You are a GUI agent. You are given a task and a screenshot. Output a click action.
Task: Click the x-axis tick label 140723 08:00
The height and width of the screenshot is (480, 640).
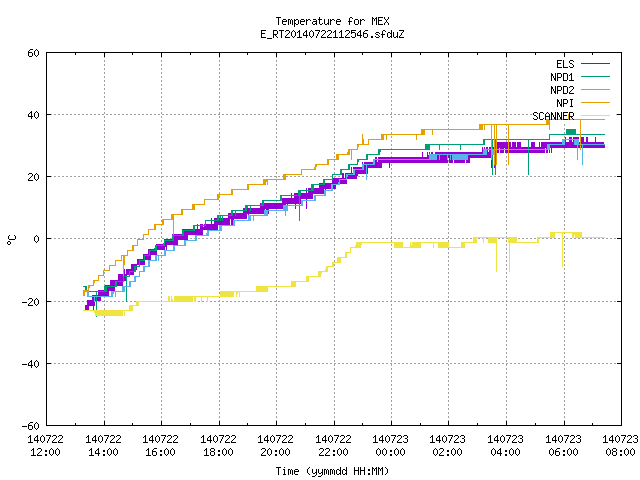coord(621,446)
